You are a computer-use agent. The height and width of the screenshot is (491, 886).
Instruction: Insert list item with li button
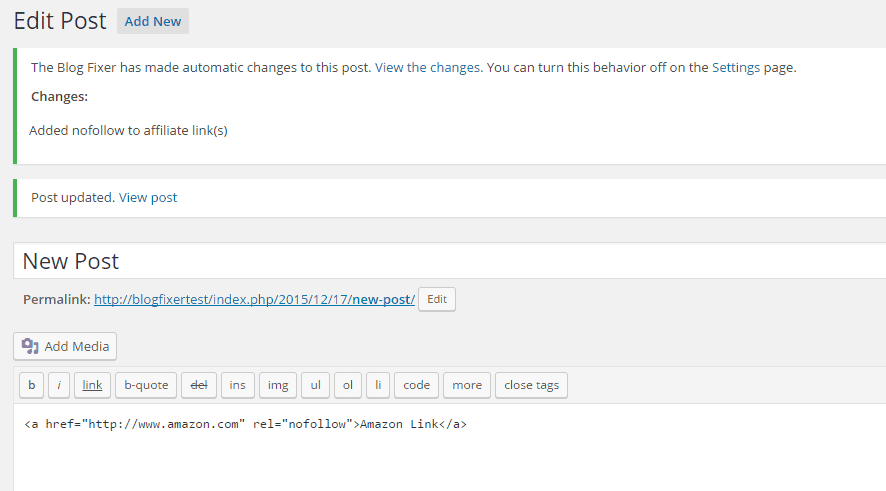[x=378, y=385]
